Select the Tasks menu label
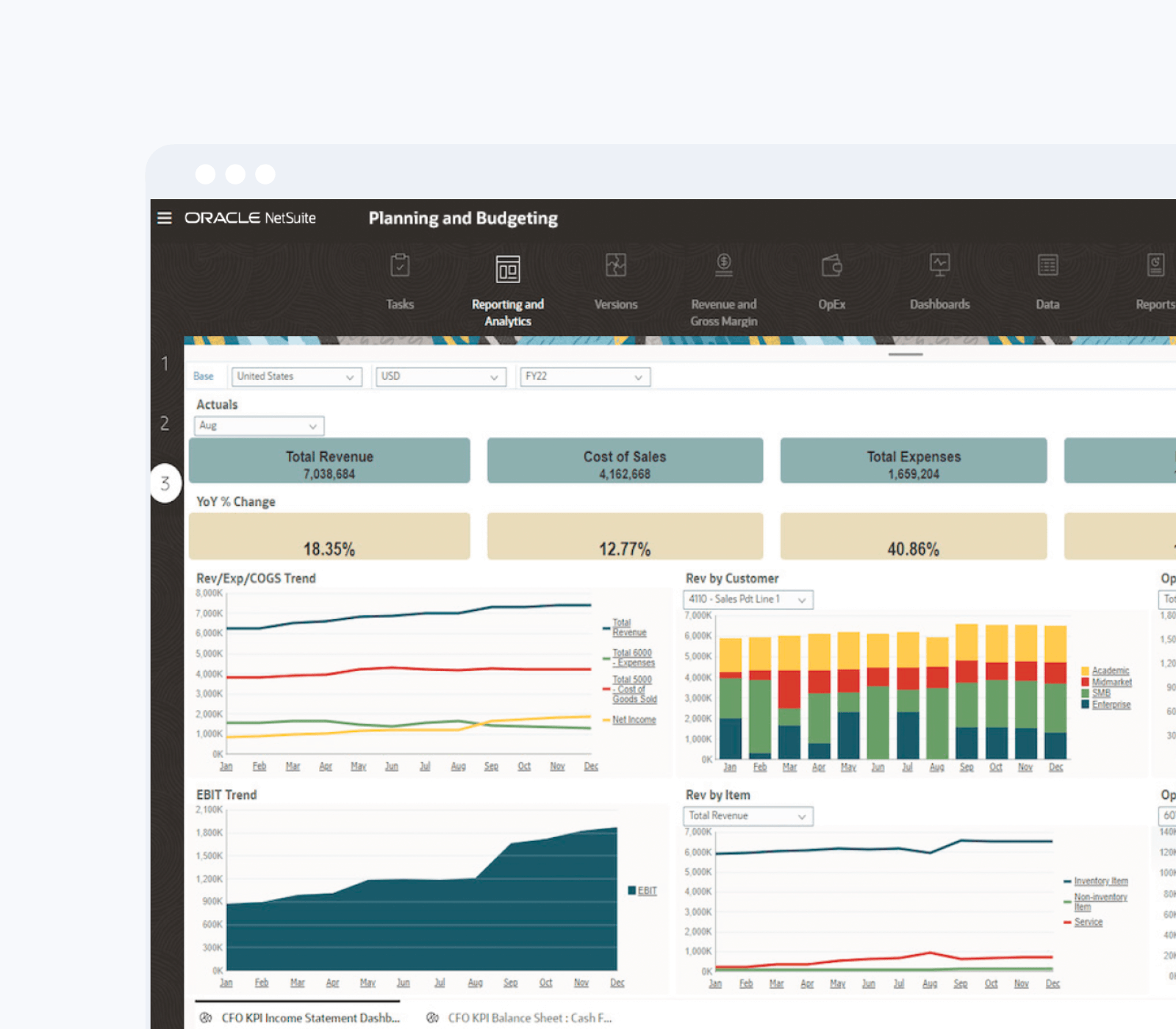This screenshot has height=1029, width=1176. (400, 304)
